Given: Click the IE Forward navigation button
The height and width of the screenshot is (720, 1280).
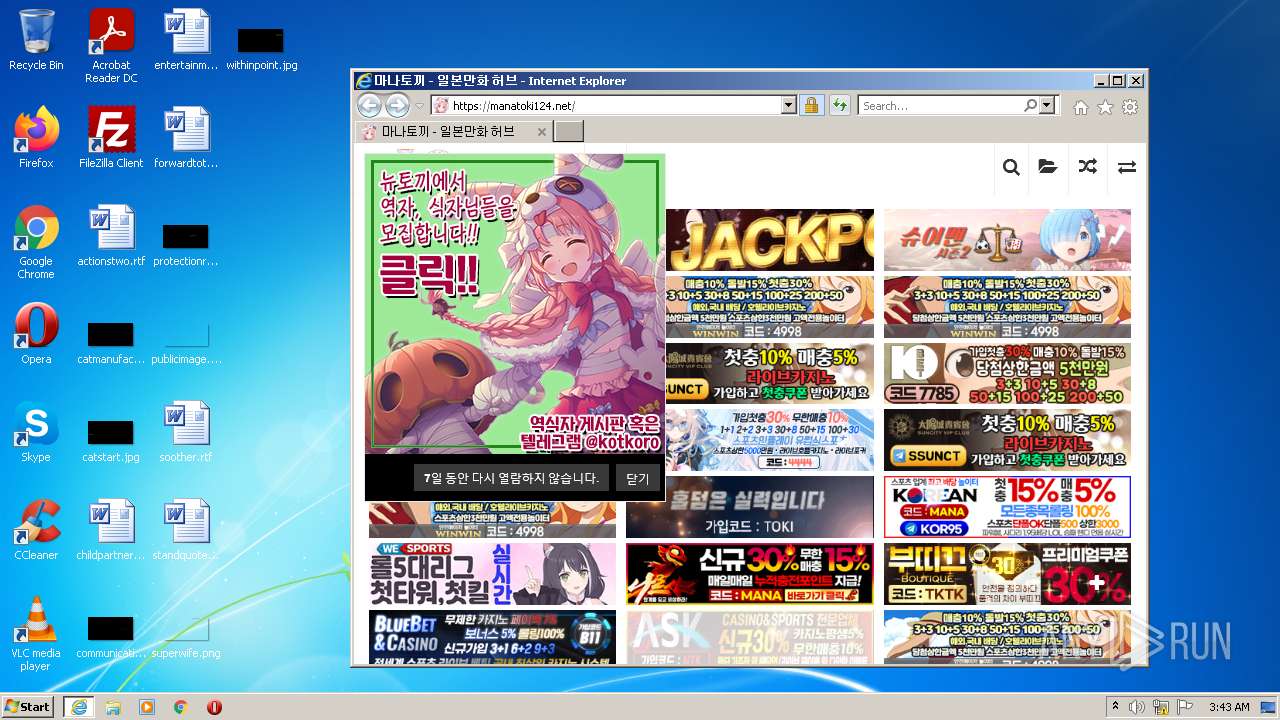Looking at the screenshot, I should click(397, 105).
